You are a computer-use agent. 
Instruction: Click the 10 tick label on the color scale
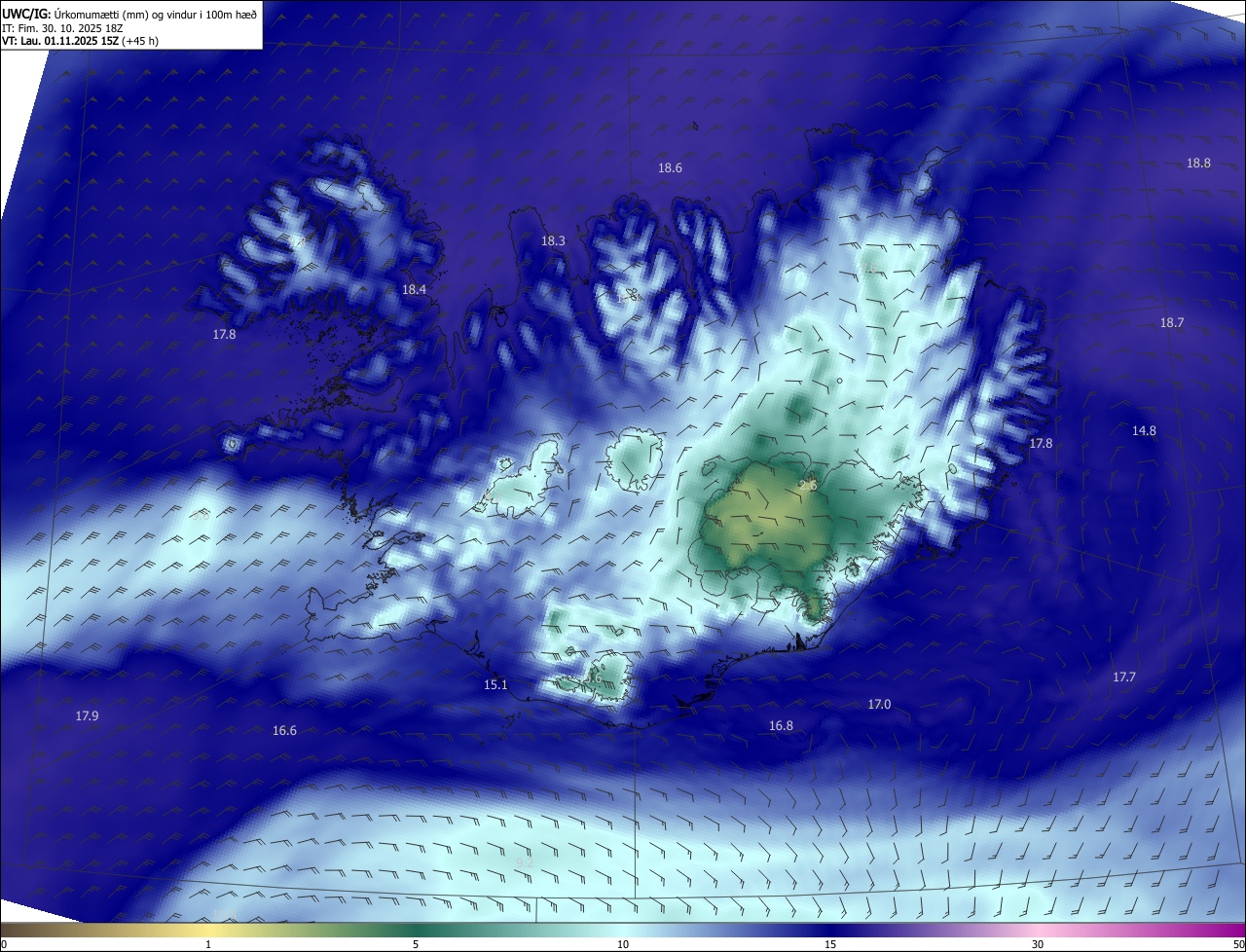coord(623,944)
